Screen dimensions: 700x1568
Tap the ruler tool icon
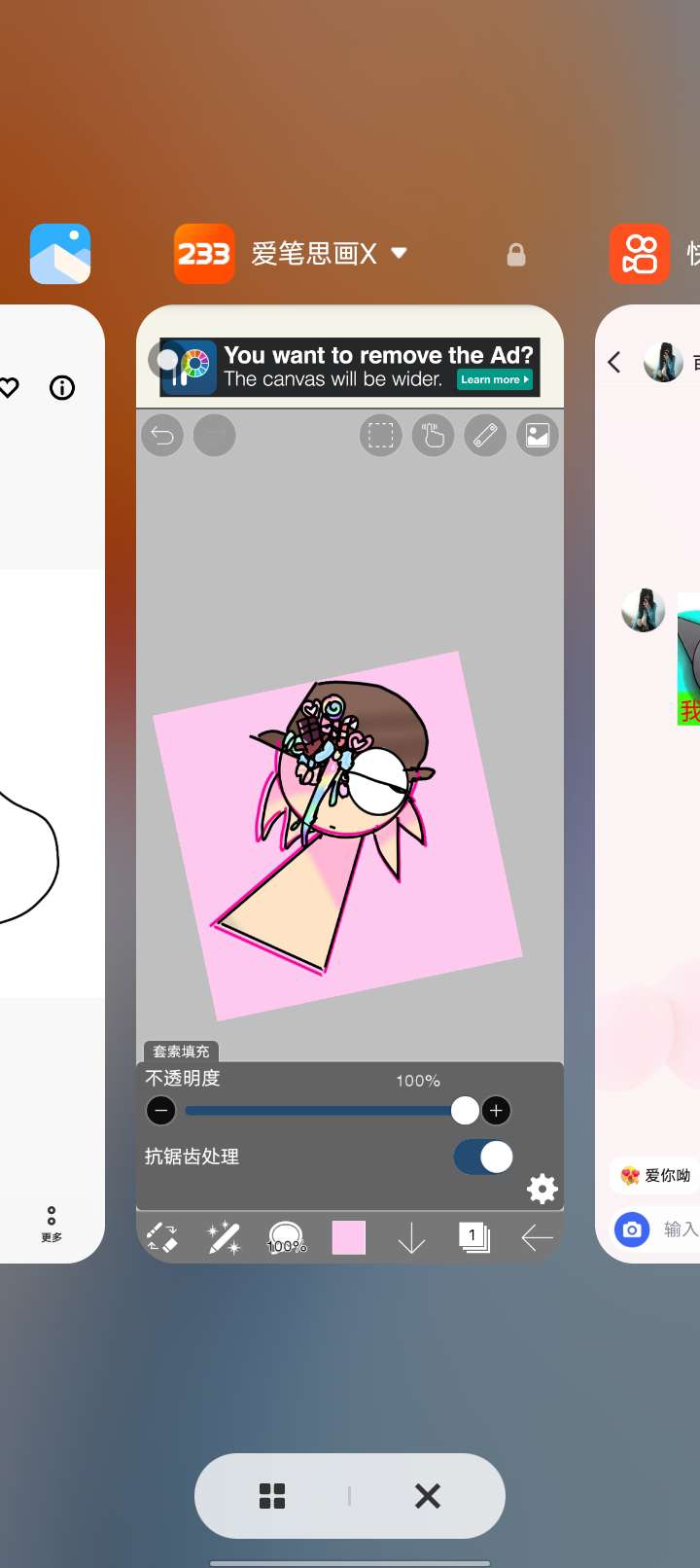[485, 435]
